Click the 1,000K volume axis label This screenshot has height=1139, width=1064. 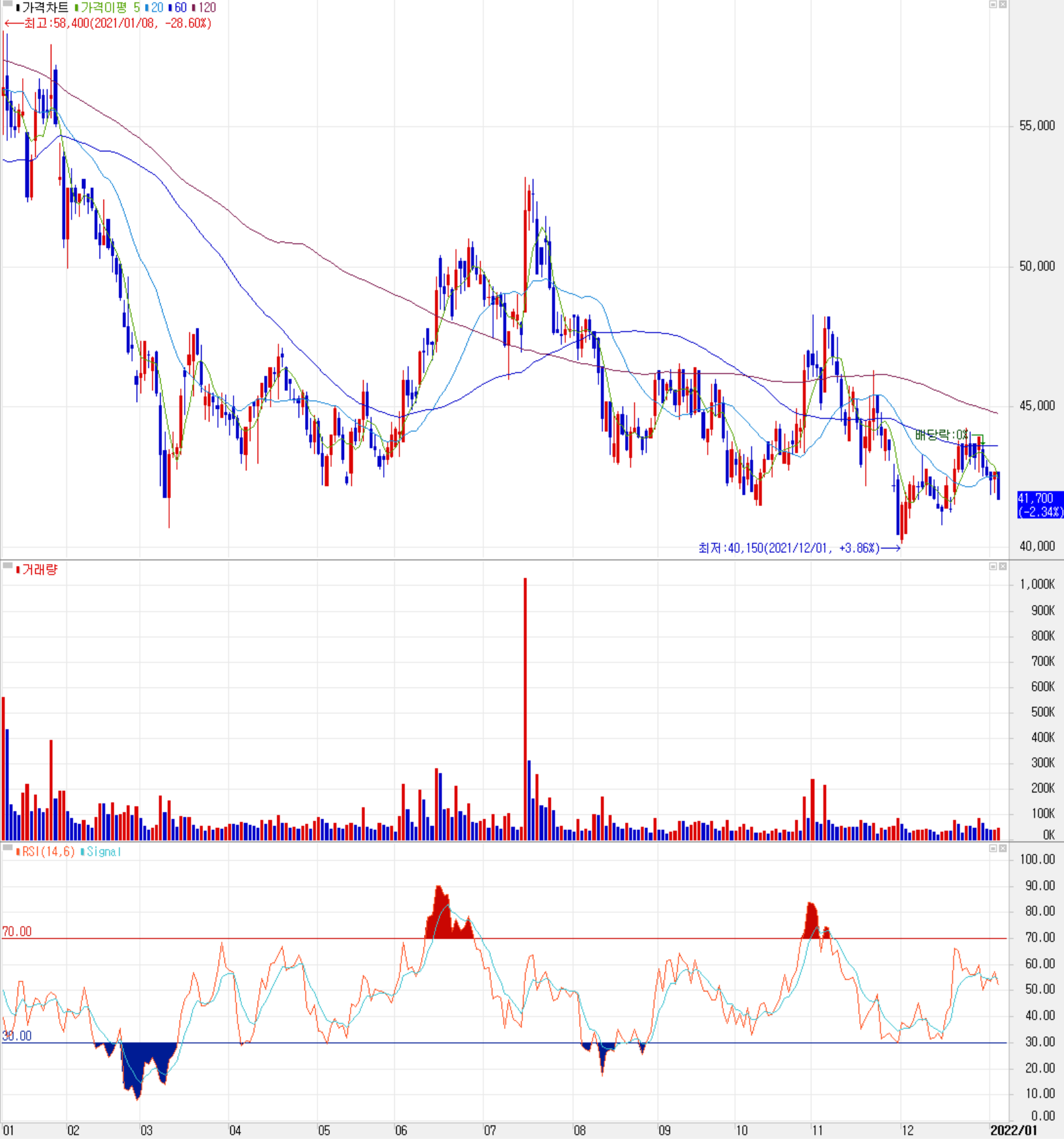click(x=1037, y=584)
